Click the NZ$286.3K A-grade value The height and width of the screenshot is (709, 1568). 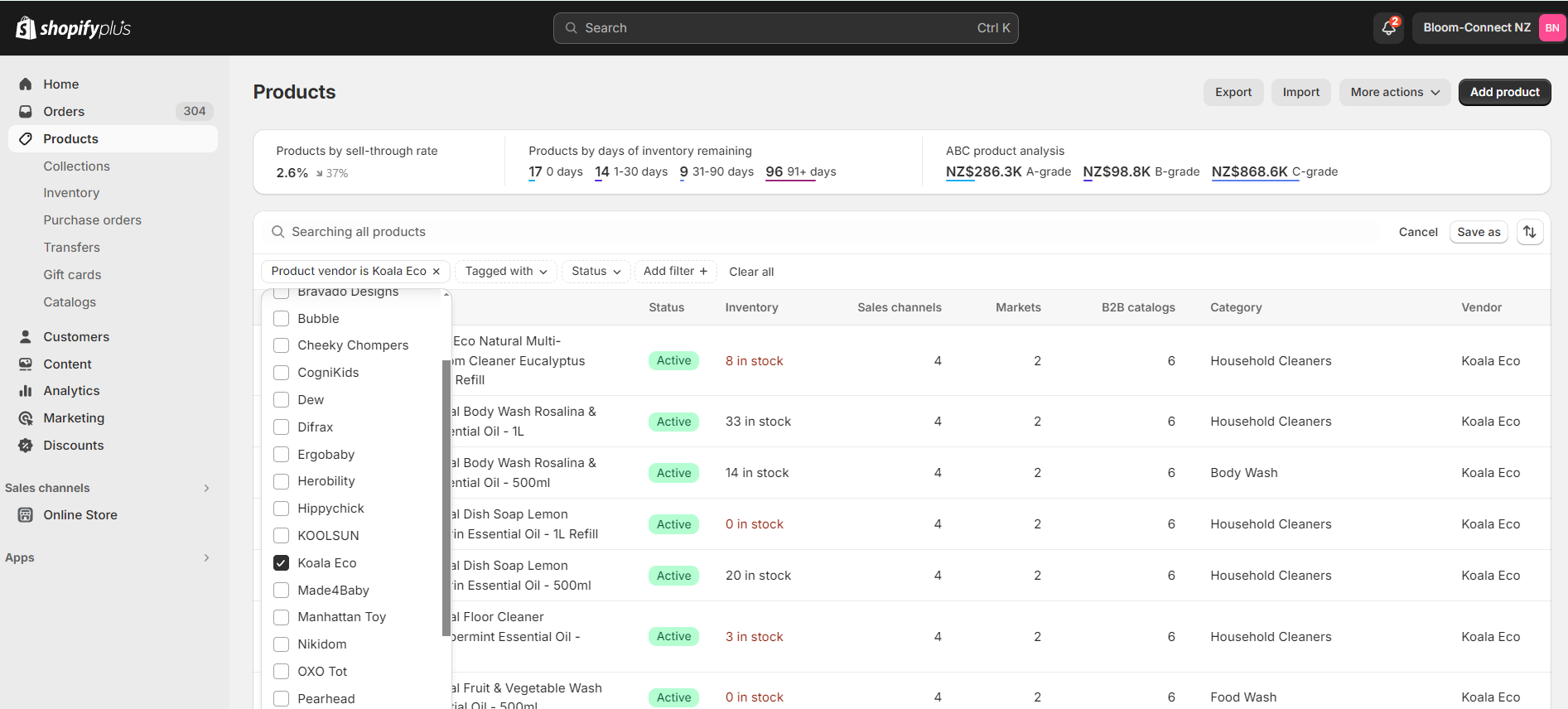click(x=1008, y=172)
